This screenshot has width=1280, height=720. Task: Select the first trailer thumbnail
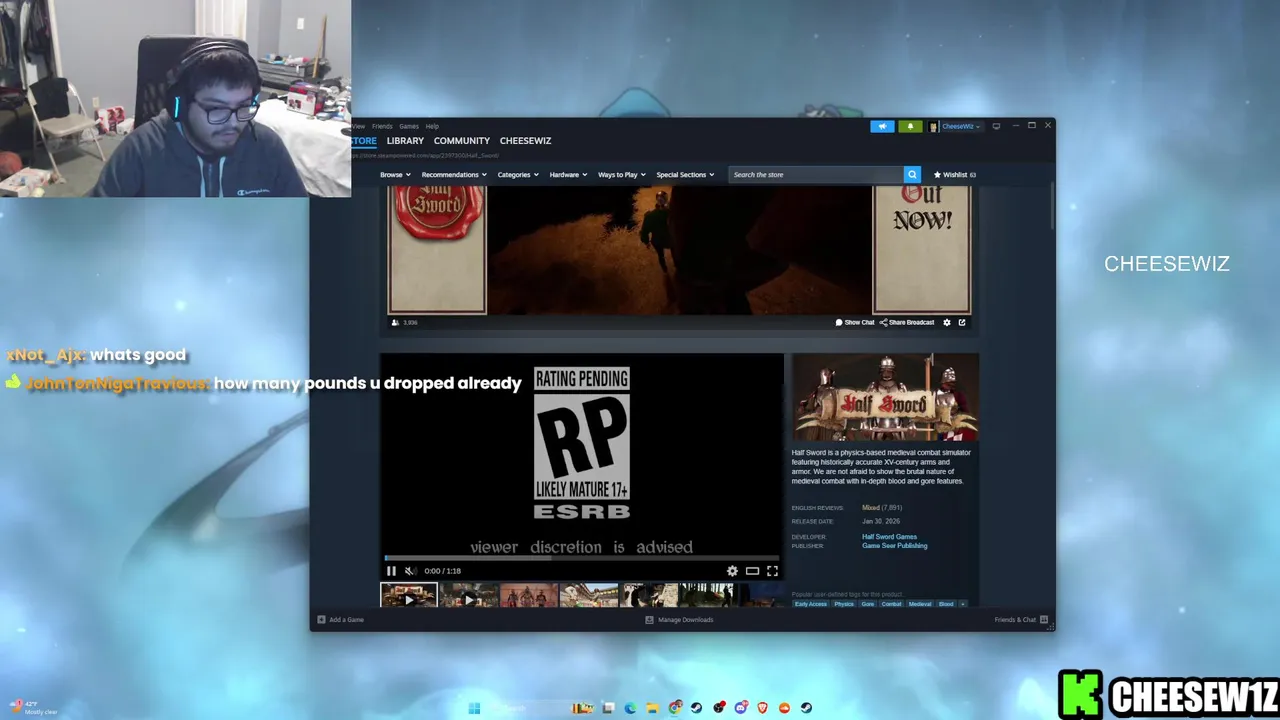coord(409,596)
